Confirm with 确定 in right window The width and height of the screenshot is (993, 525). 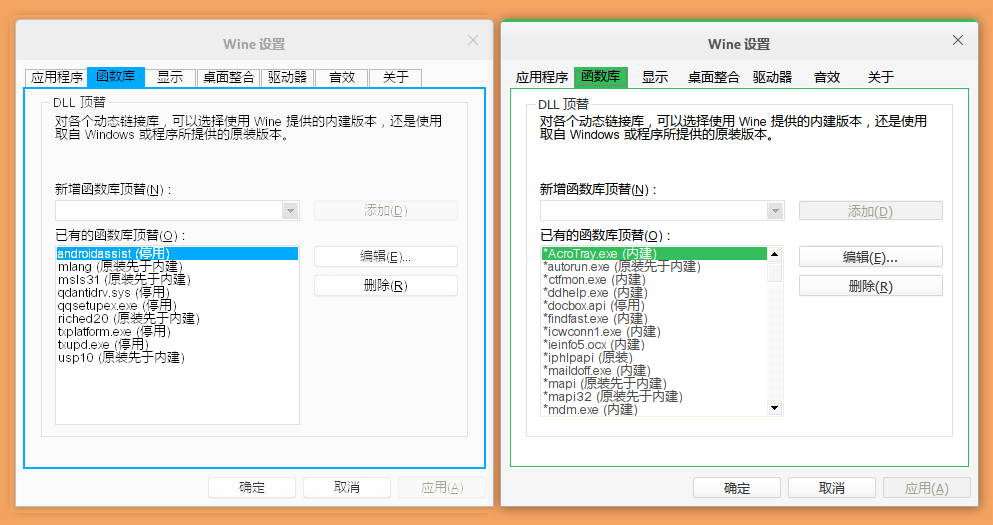coord(737,488)
